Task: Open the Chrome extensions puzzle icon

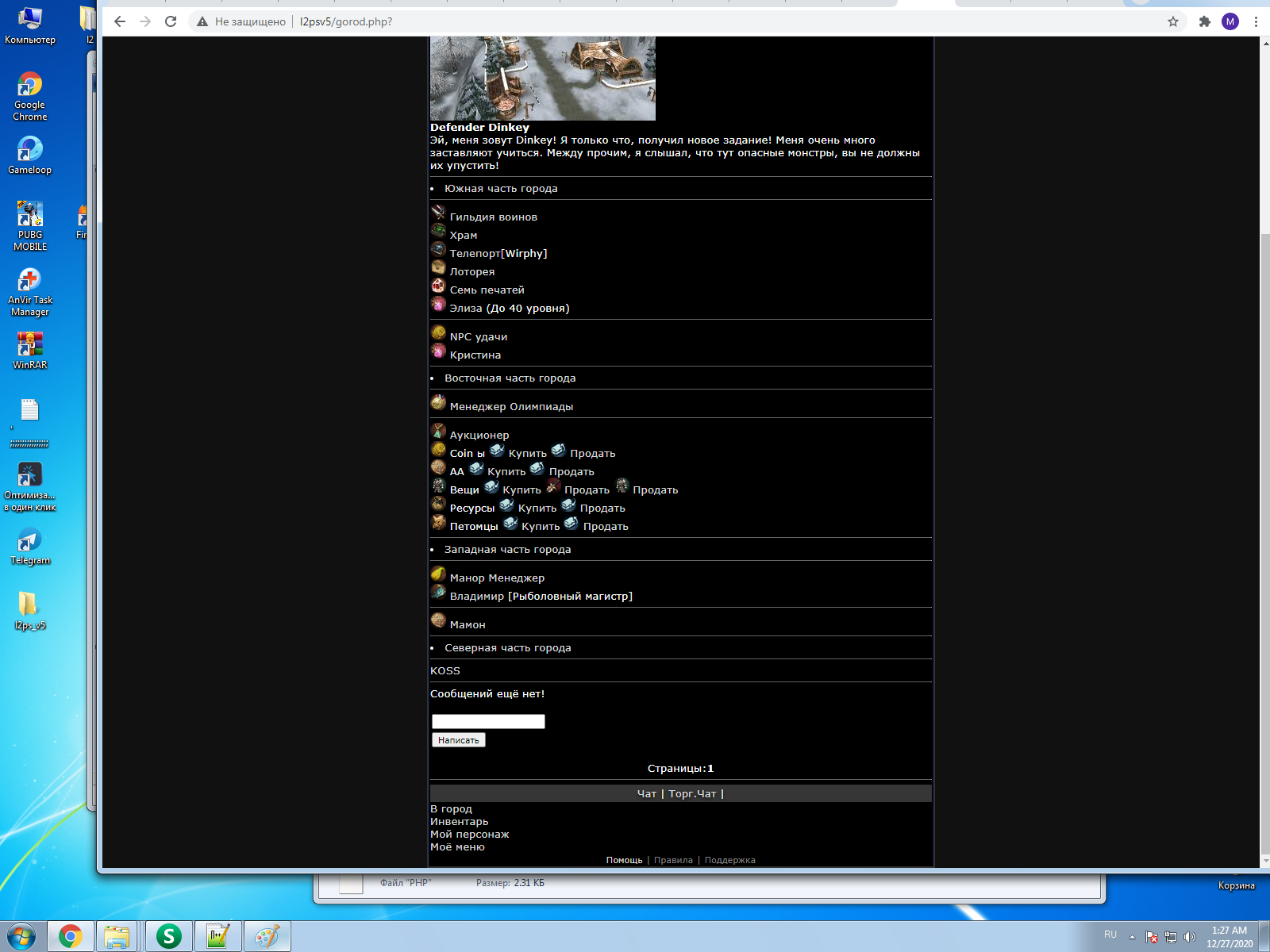Action: tap(1204, 21)
